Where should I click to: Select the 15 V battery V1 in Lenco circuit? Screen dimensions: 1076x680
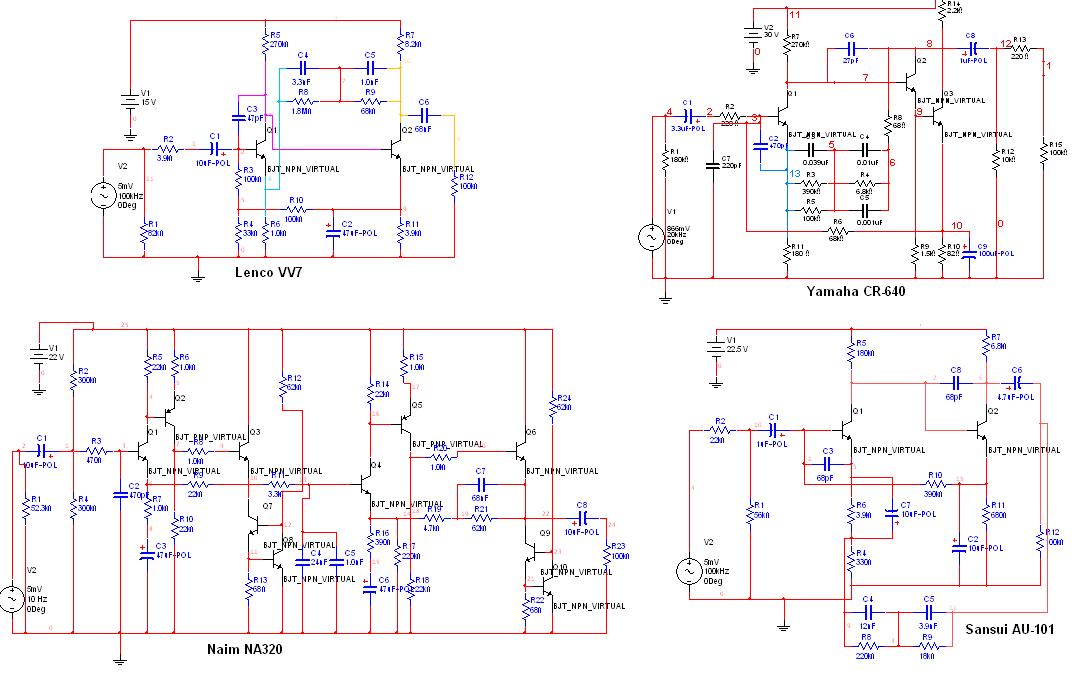coord(130,101)
